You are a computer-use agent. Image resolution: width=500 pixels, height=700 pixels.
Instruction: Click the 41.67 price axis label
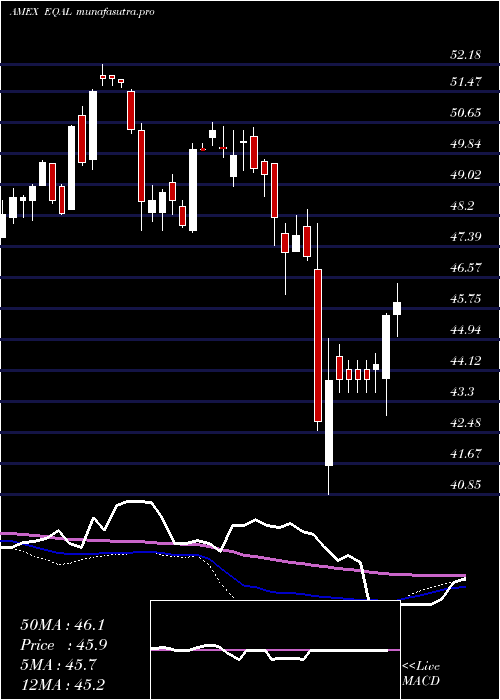[x=465, y=454]
